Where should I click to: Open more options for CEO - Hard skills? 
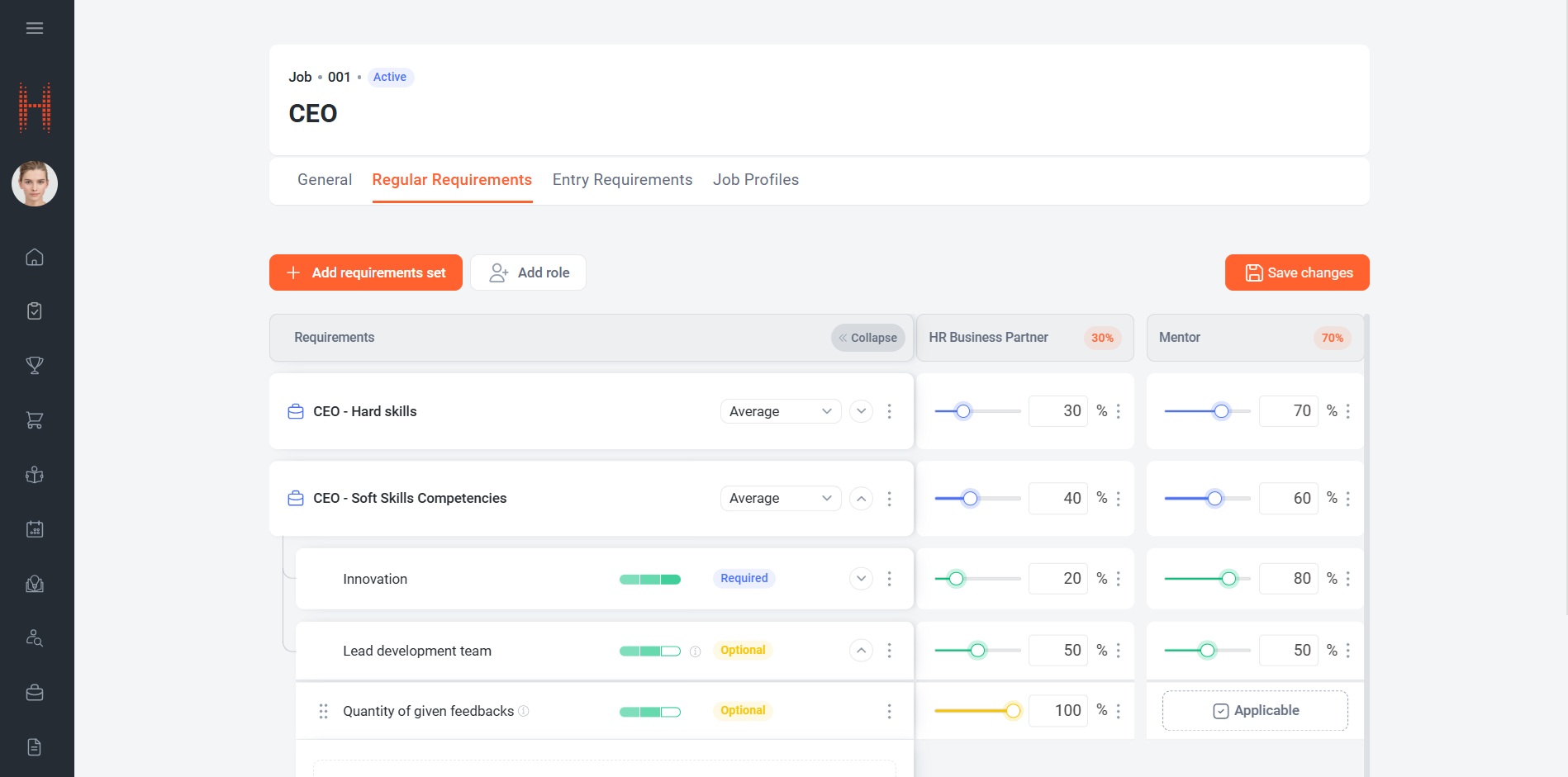click(889, 411)
